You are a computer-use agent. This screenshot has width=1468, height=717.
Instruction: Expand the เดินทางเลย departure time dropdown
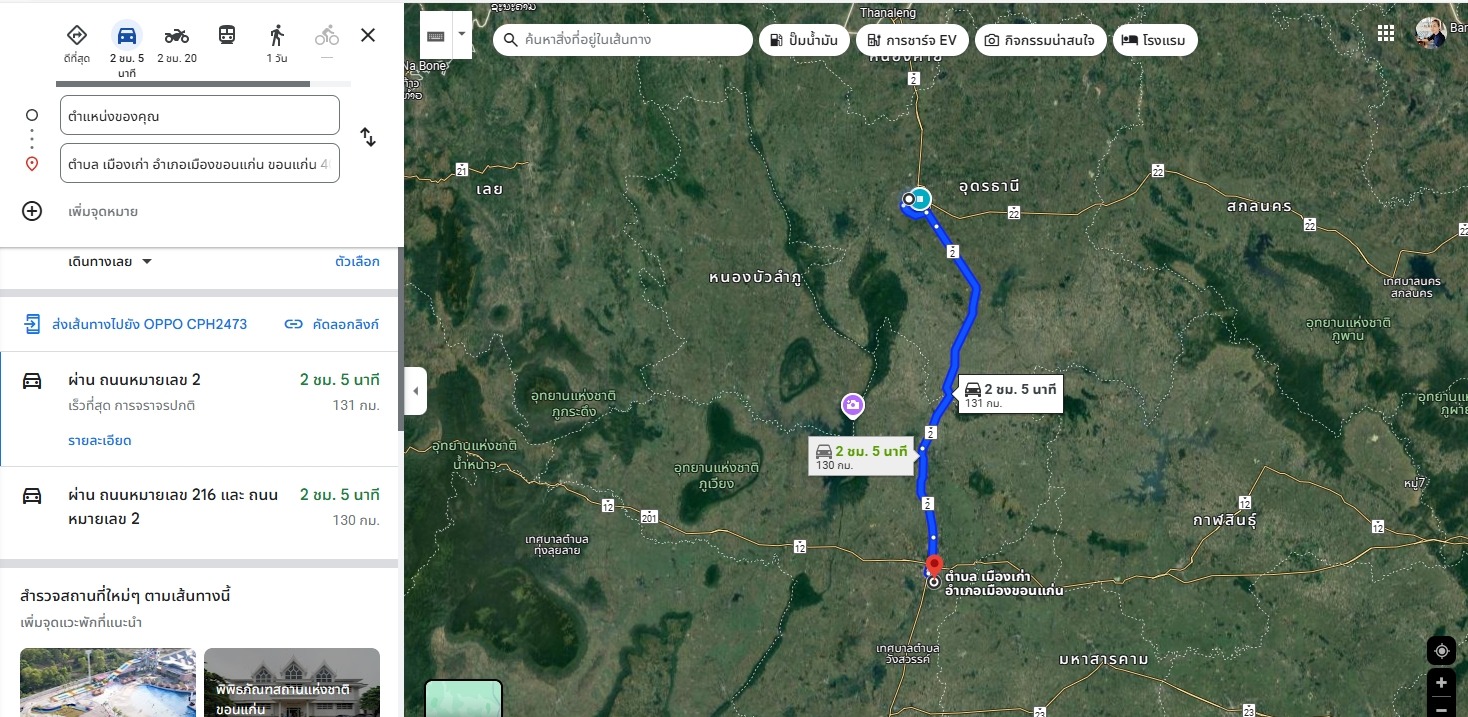(110, 262)
